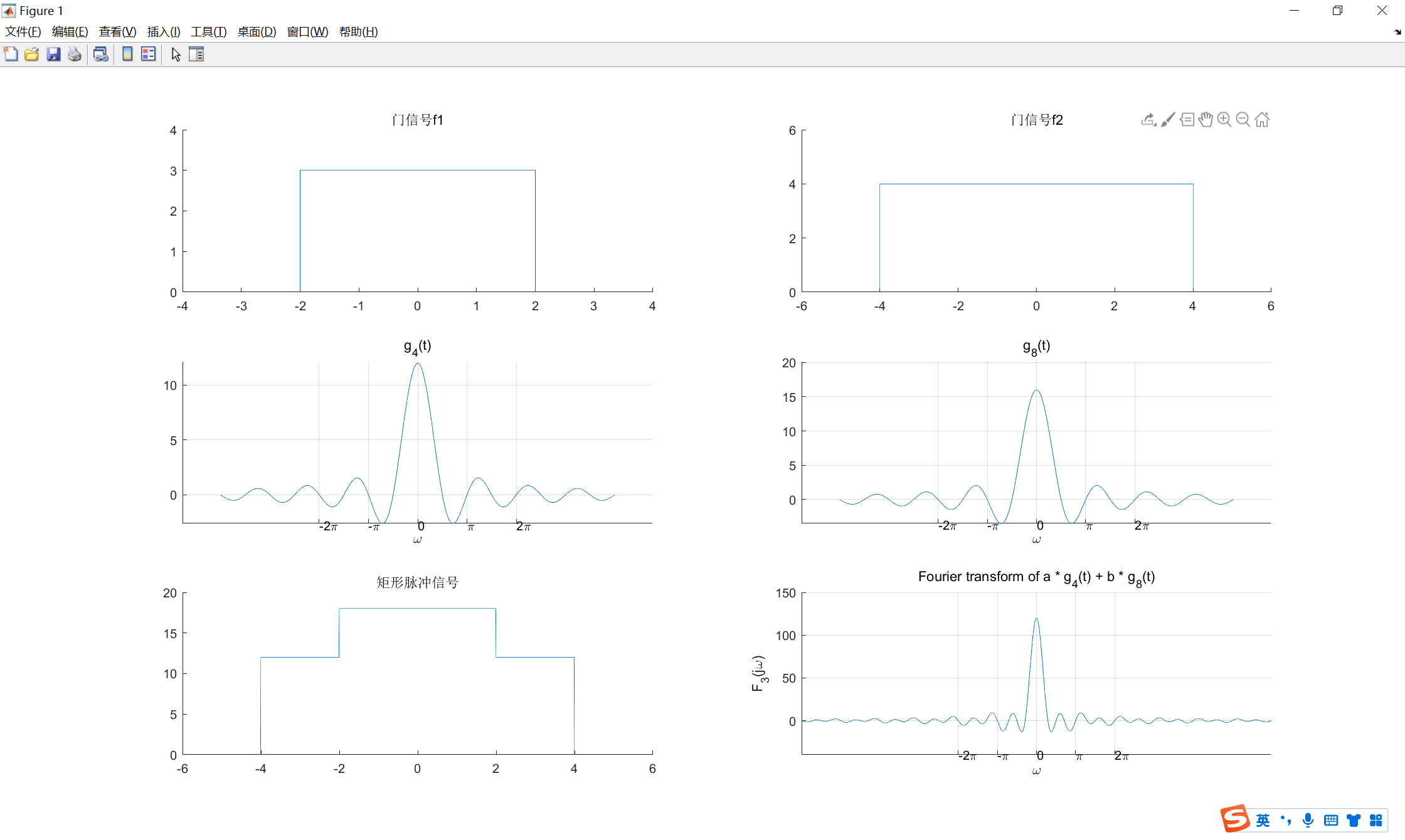This screenshot has height=840, width=1405.
Task: Open the Property Inspector icon
Action: pyautogui.click(x=196, y=55)
